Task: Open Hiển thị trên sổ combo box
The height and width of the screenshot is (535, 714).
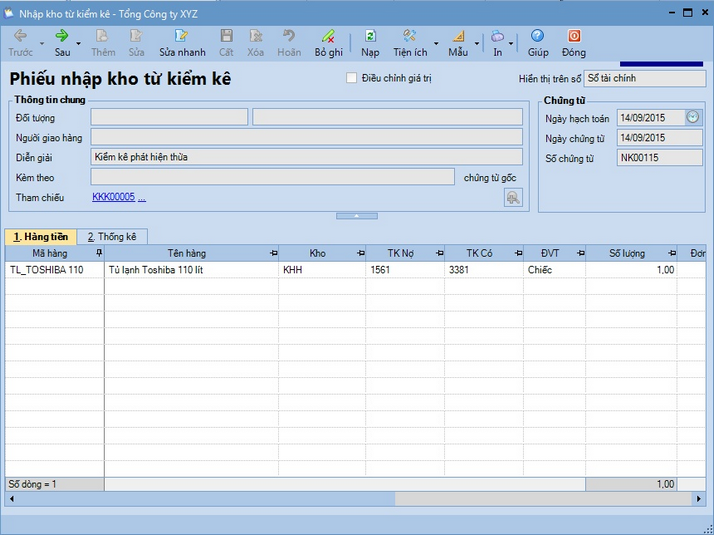Action: click(644, 78)
